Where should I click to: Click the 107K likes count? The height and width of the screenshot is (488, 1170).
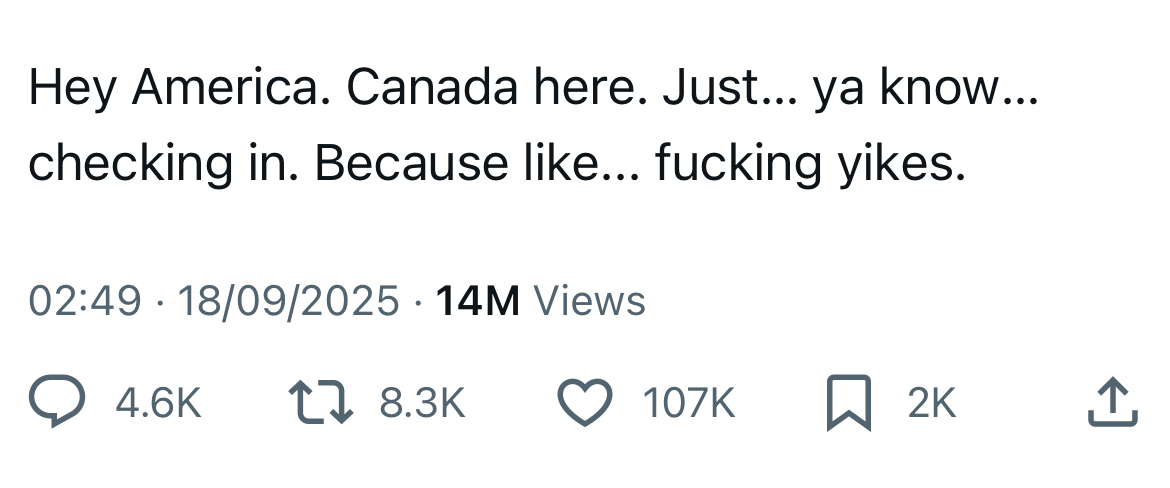tap(689, 405)
